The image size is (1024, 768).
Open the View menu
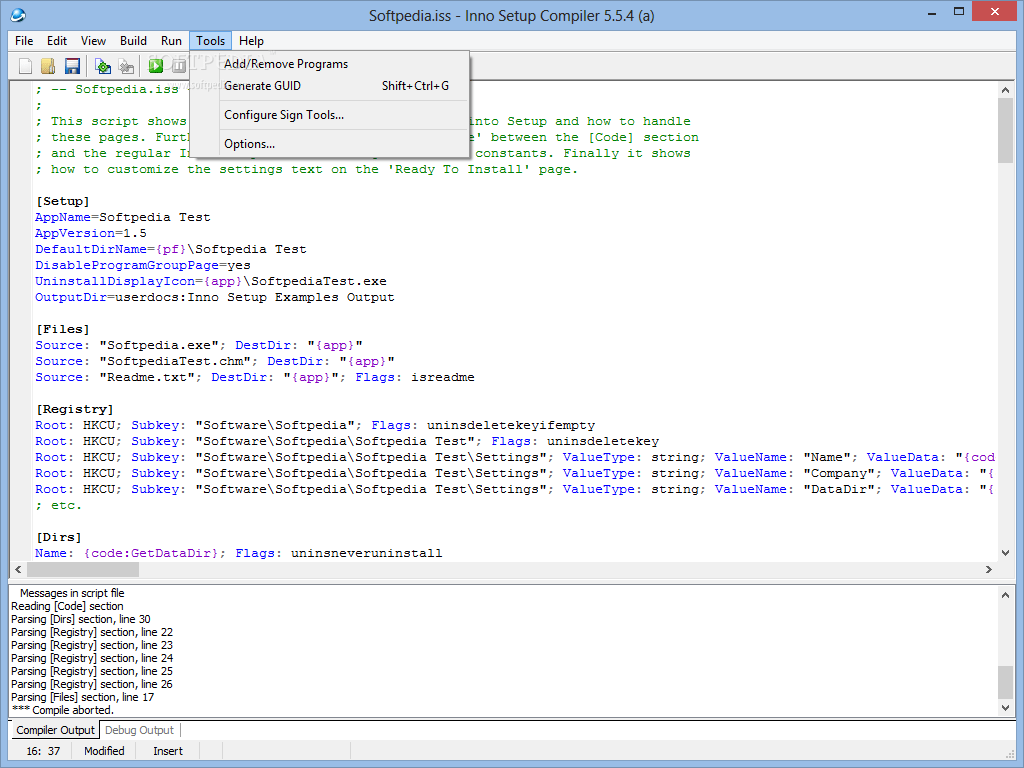coord(93,40)
